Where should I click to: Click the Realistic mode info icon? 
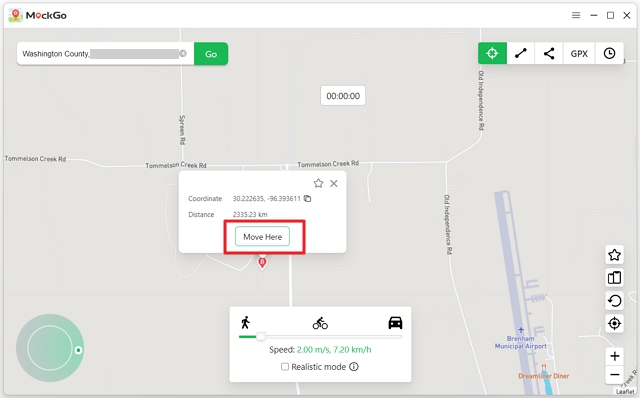(x=354, y=367)
